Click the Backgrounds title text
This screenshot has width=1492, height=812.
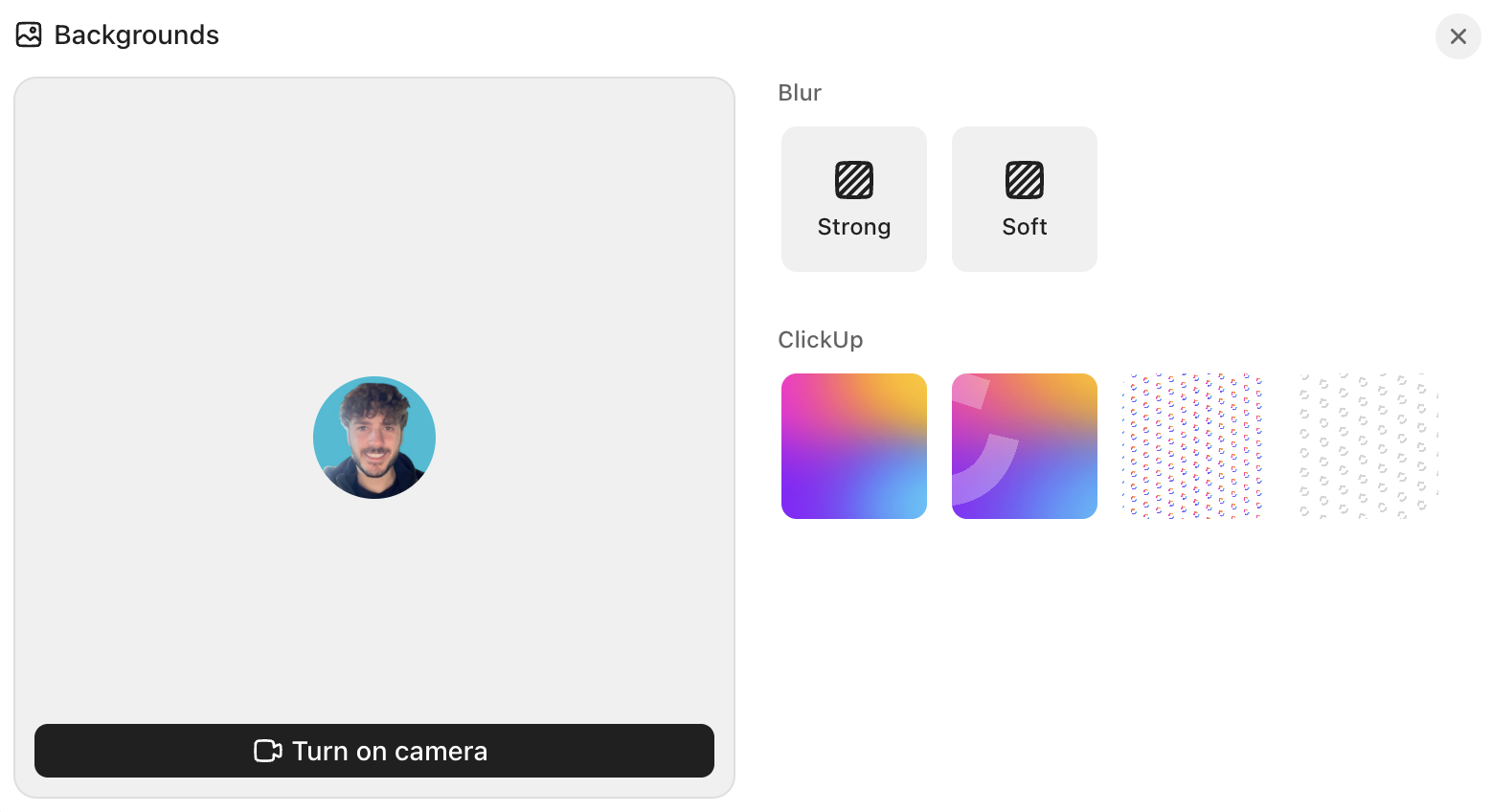[x=137, y=34]
